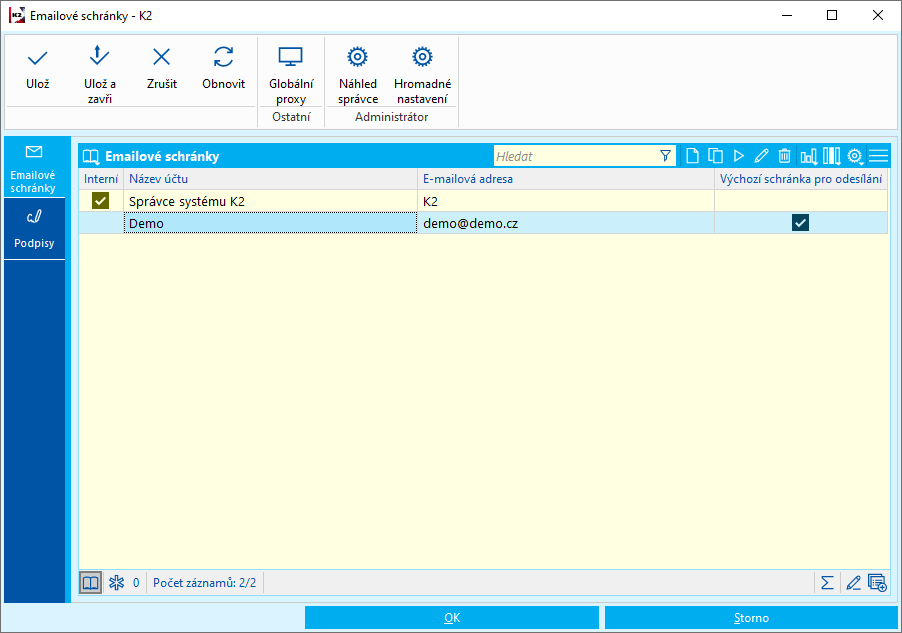The width and height of the screenshot is (902, 633).
Task: Open the hamburger menu in grid header
Action: (x=878, y=156)
